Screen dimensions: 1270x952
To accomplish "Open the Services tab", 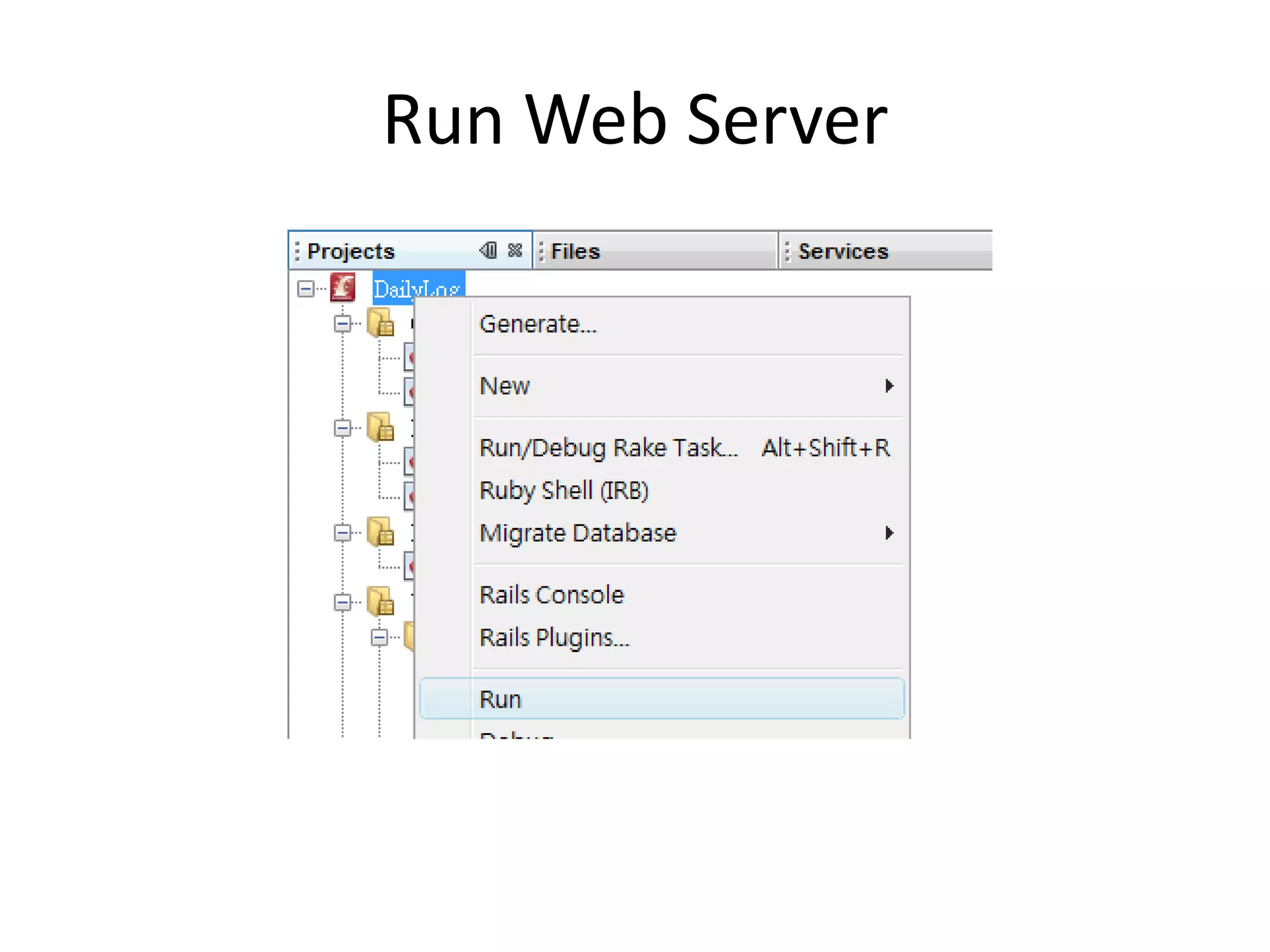I will 886,251.
